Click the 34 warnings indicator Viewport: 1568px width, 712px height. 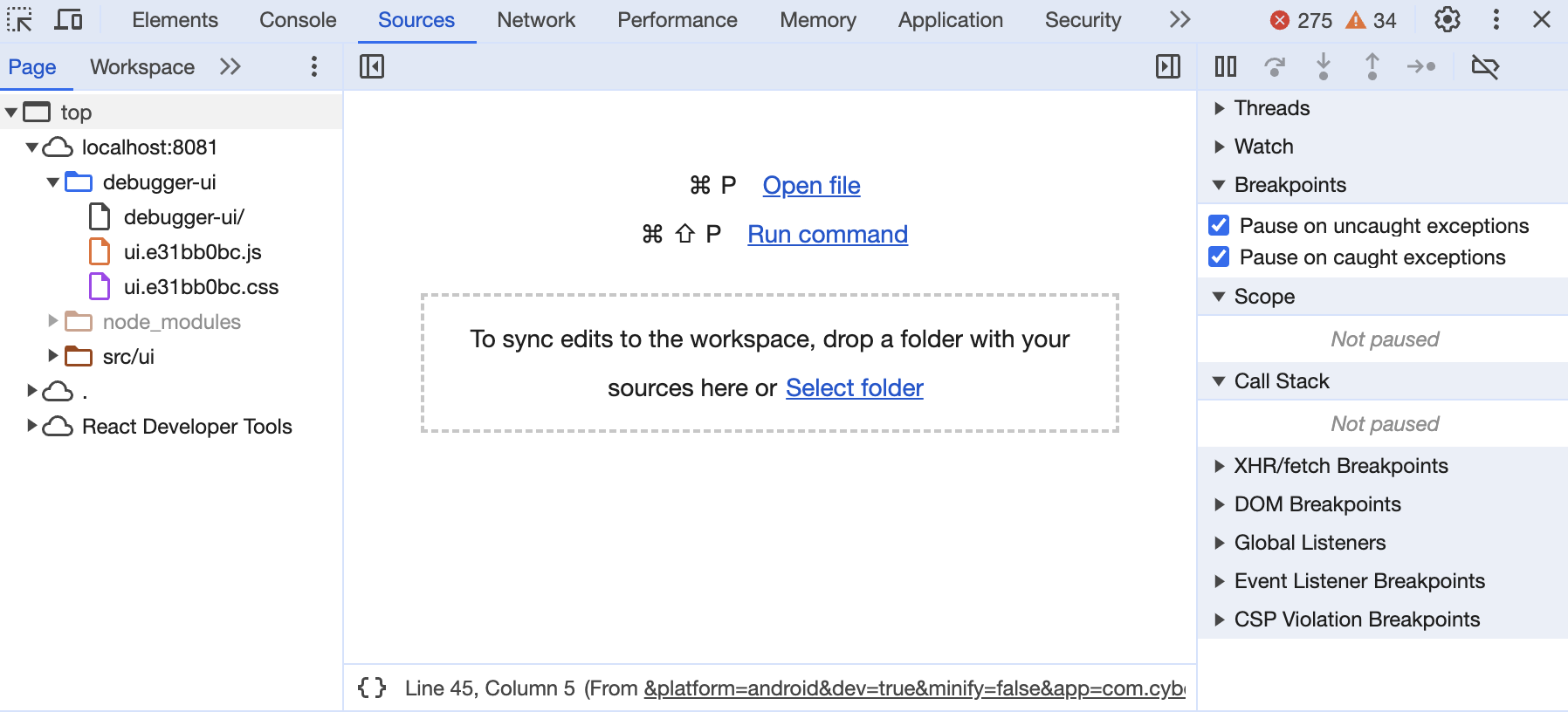coord(1371,20)
